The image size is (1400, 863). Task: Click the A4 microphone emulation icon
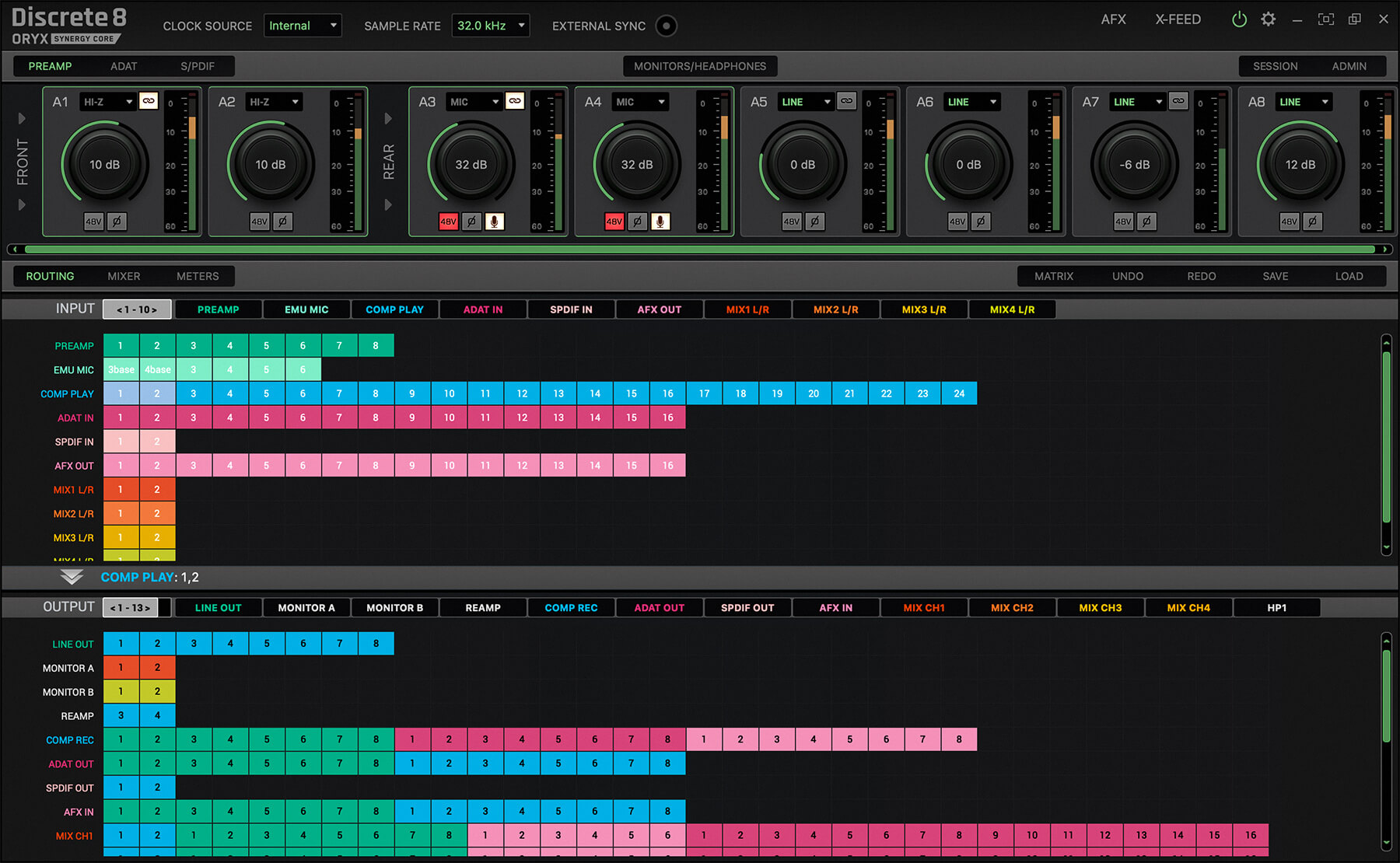click(x=660, y=222)
